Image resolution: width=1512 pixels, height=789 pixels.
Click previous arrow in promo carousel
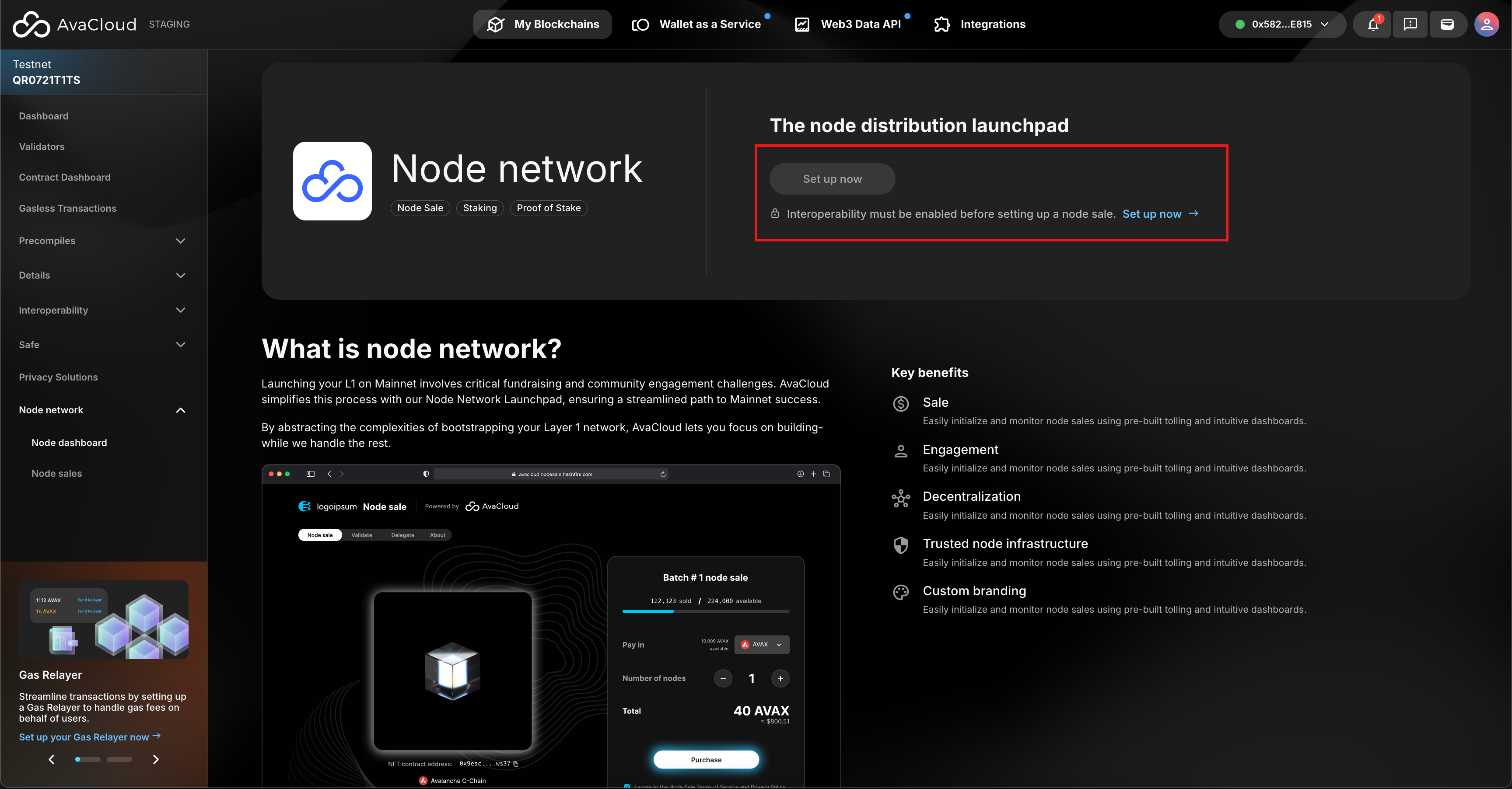52,759
